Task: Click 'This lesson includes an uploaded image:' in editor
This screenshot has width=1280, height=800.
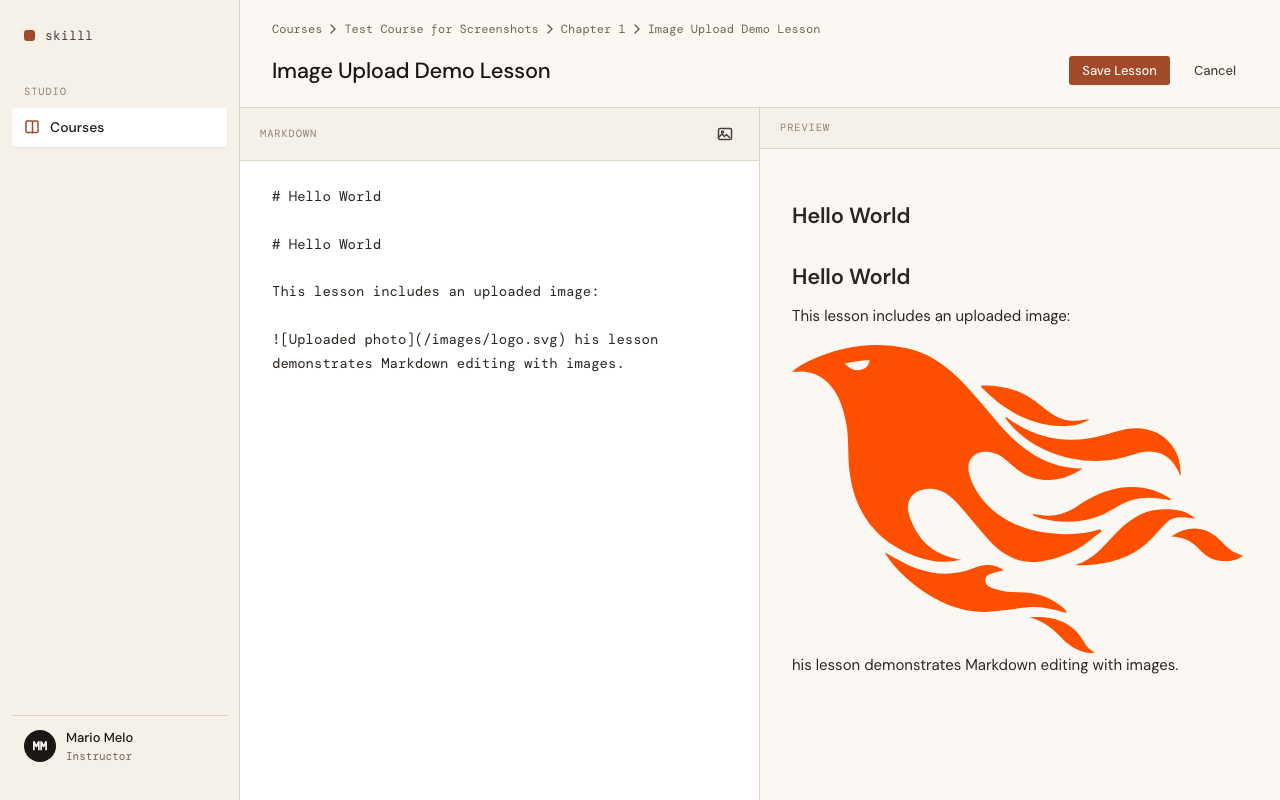Action: point(435,292)
